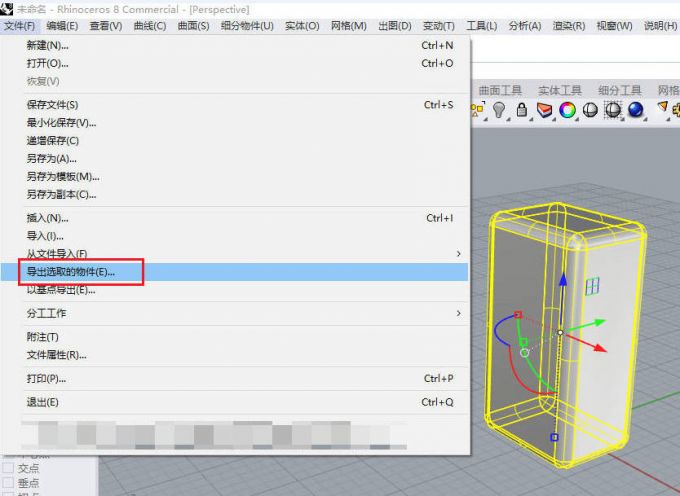
Task: Choose 递增保存(C) menu entry
Action: (234, 141)
